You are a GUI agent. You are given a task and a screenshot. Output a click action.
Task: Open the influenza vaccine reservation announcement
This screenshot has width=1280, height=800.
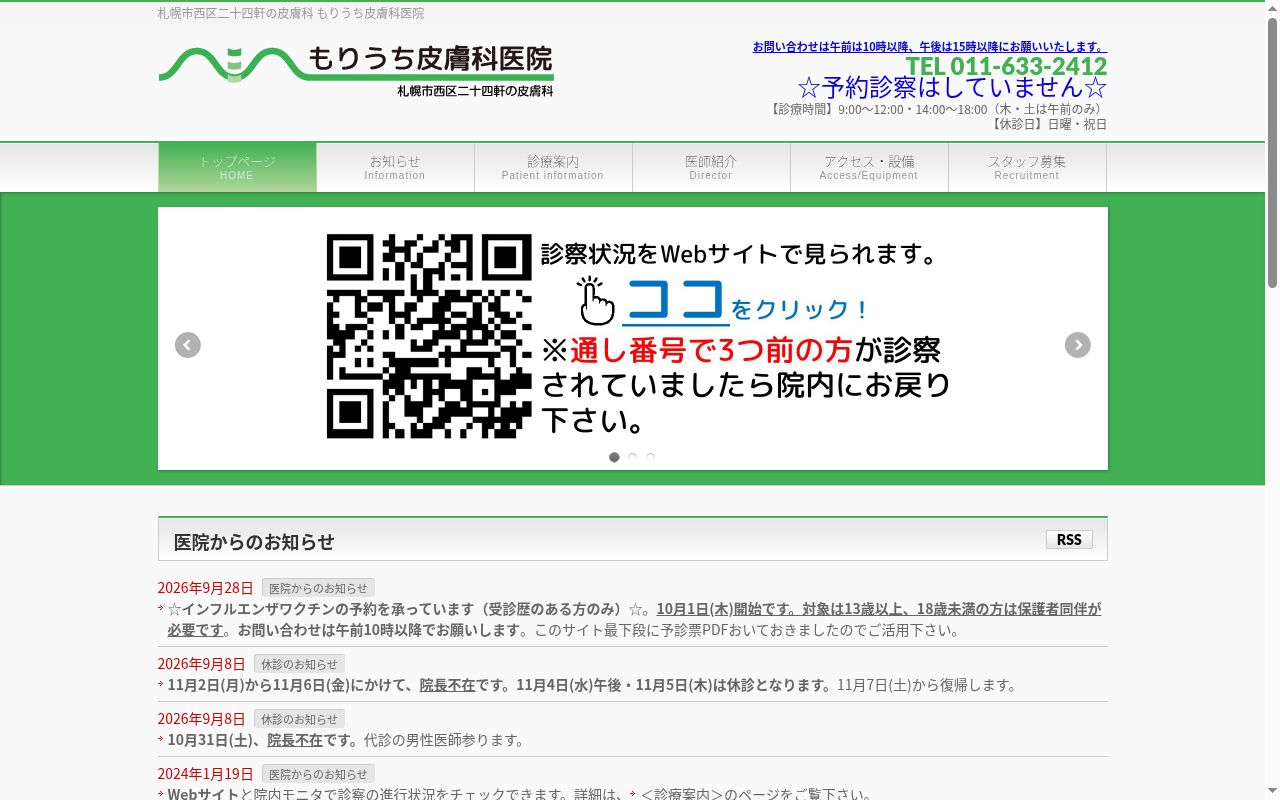pyautogui.click(x=634, y=619)
